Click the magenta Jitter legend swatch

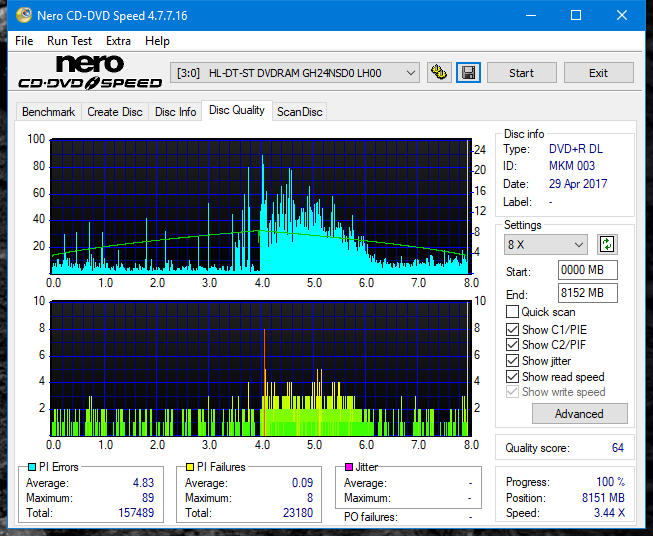click(349, 467)
